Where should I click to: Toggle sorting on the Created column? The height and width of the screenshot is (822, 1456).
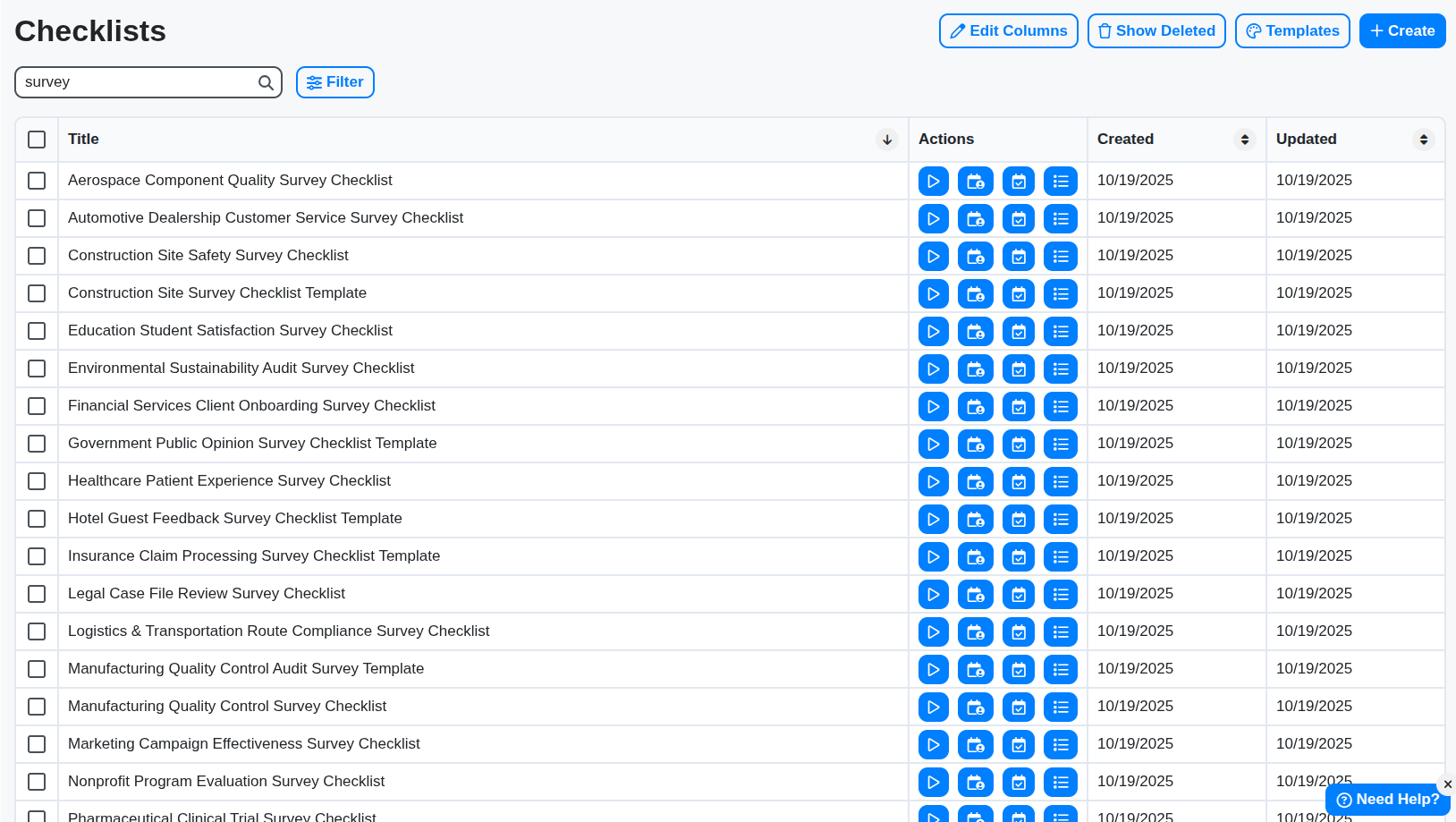click(x=1244, y=140)
